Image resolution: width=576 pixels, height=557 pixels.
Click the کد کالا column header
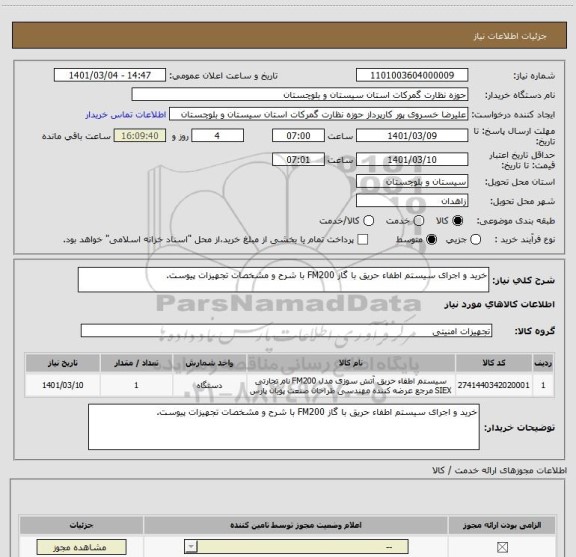(x=494, y=363)
